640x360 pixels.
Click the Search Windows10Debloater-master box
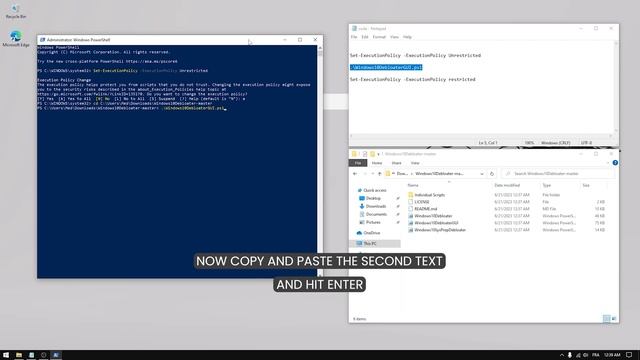pyautogui.click(x=558, y=173)
